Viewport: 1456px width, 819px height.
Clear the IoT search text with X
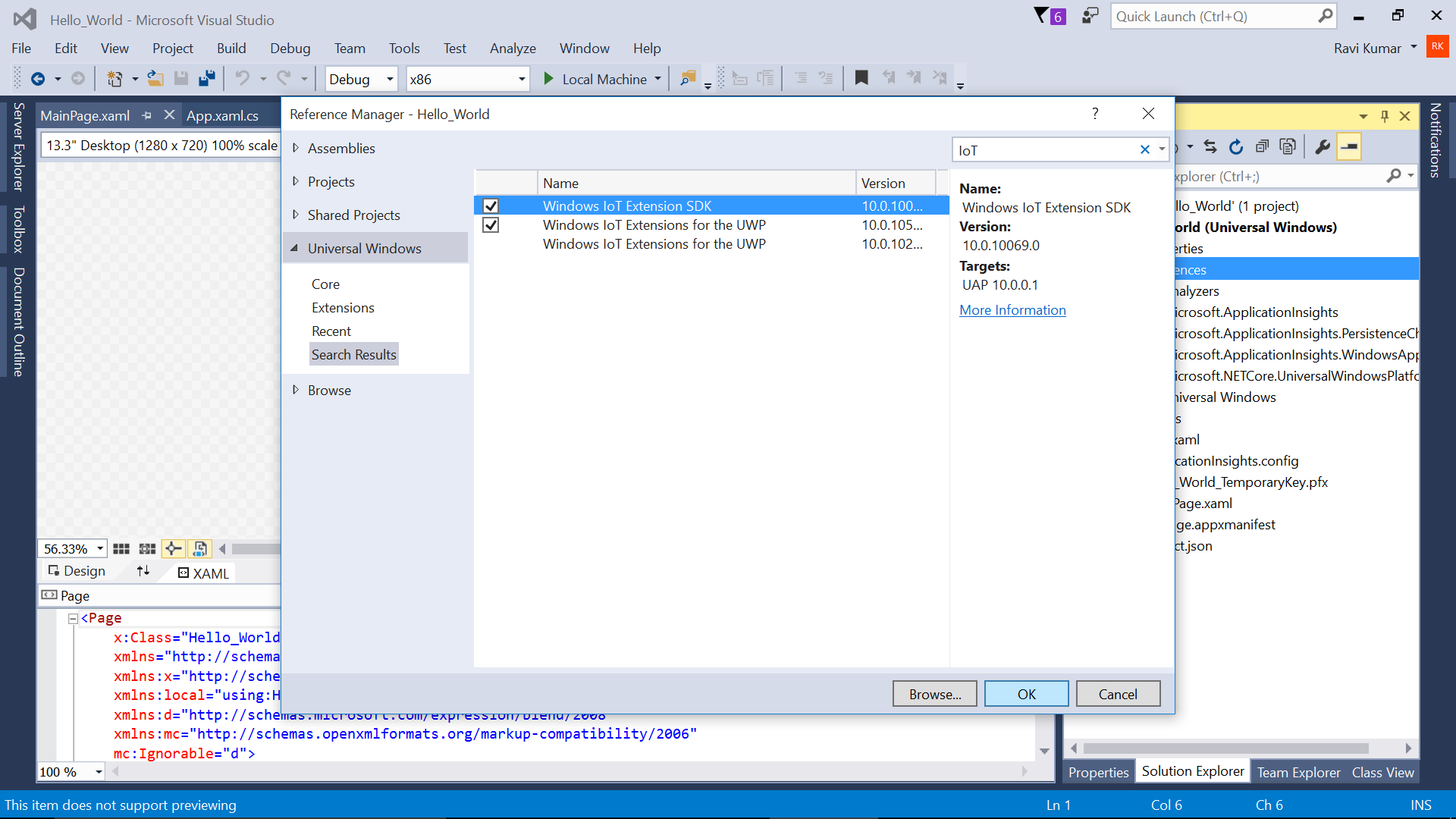(1145, 149)
